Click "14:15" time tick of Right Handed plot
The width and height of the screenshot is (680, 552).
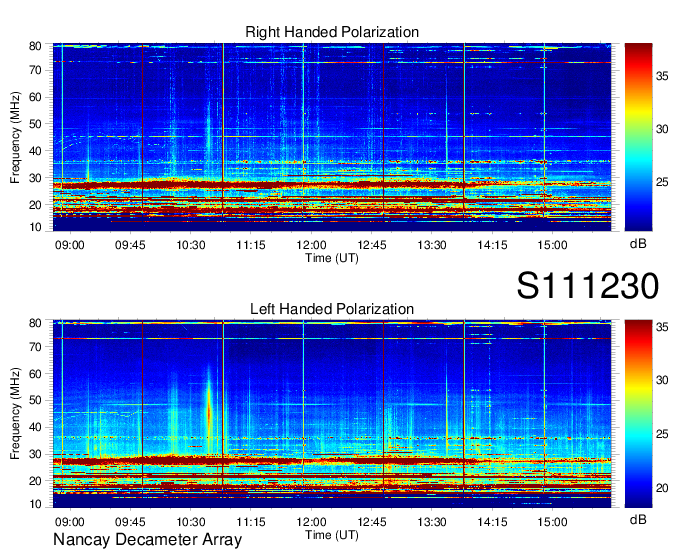click(x=492, y=245)
